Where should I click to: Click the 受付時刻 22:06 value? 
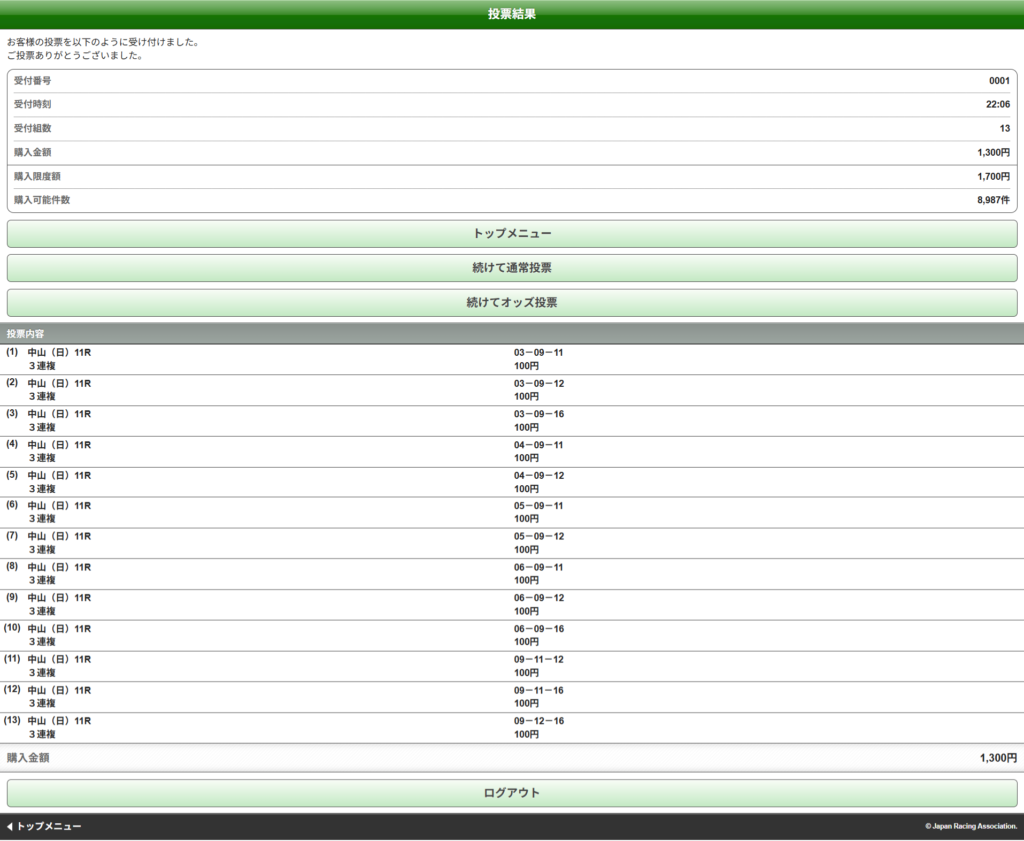[x=997, y=105]
